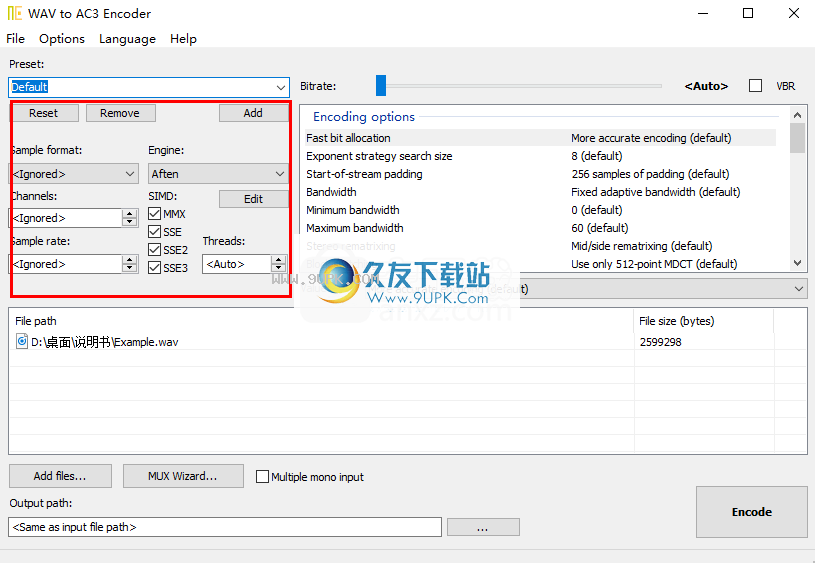This screenshot has width=815, height=563.
Task: Click the app logo in the title bar
Action: coord(15,13)
